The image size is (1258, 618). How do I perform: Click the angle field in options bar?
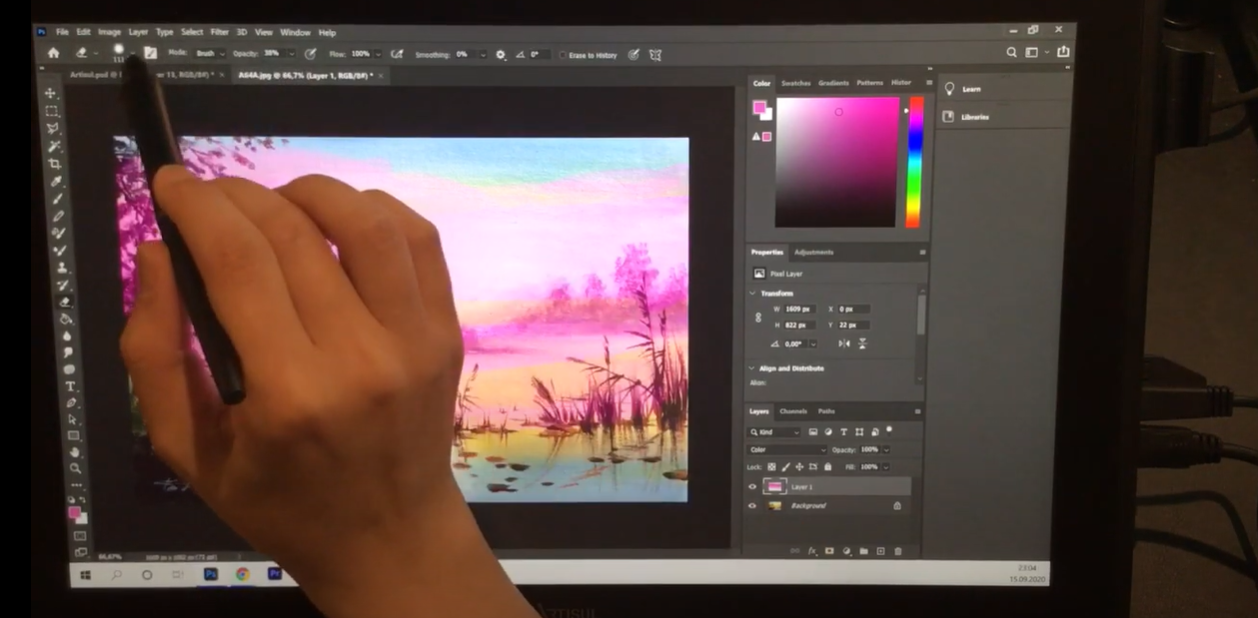click(538, 55)
